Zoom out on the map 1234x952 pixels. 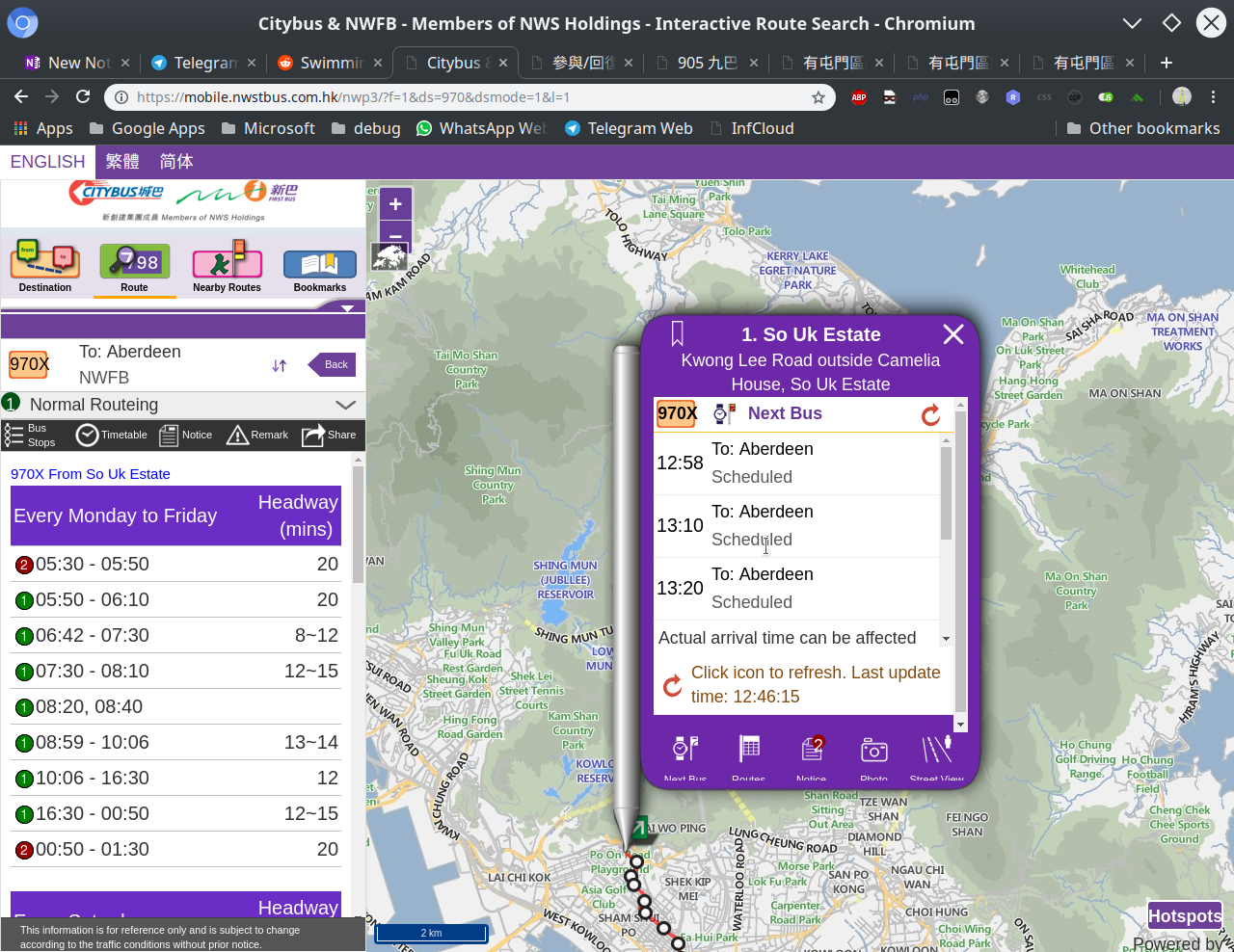pos(395,234)
